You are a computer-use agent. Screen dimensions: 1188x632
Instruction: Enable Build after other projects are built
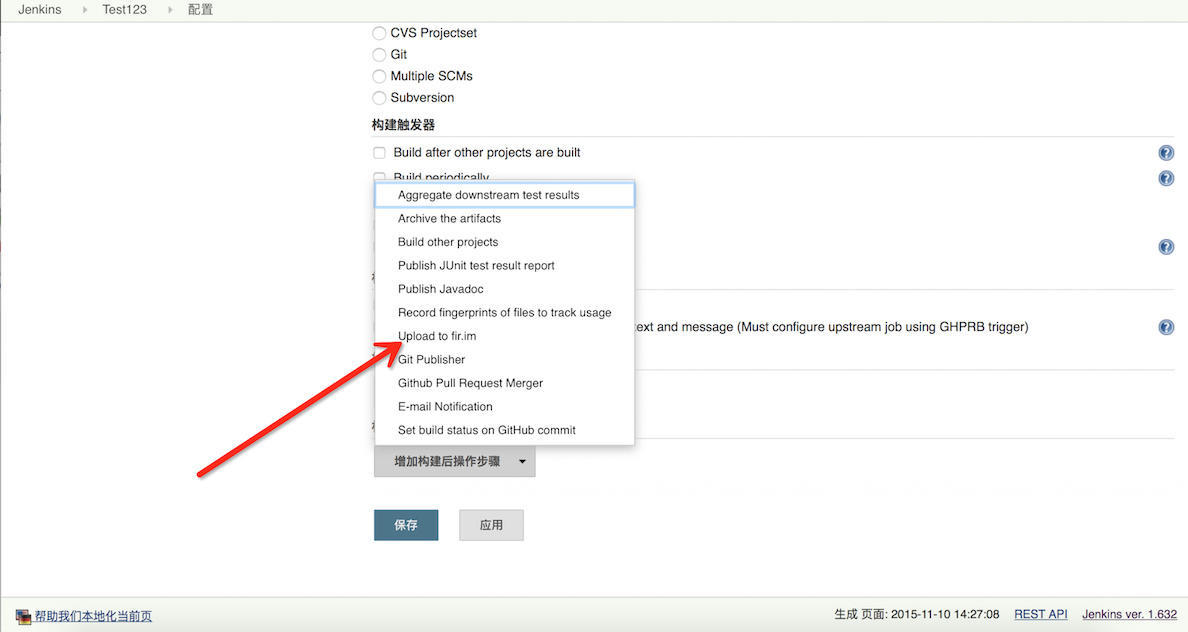click(x=379, y=153)
